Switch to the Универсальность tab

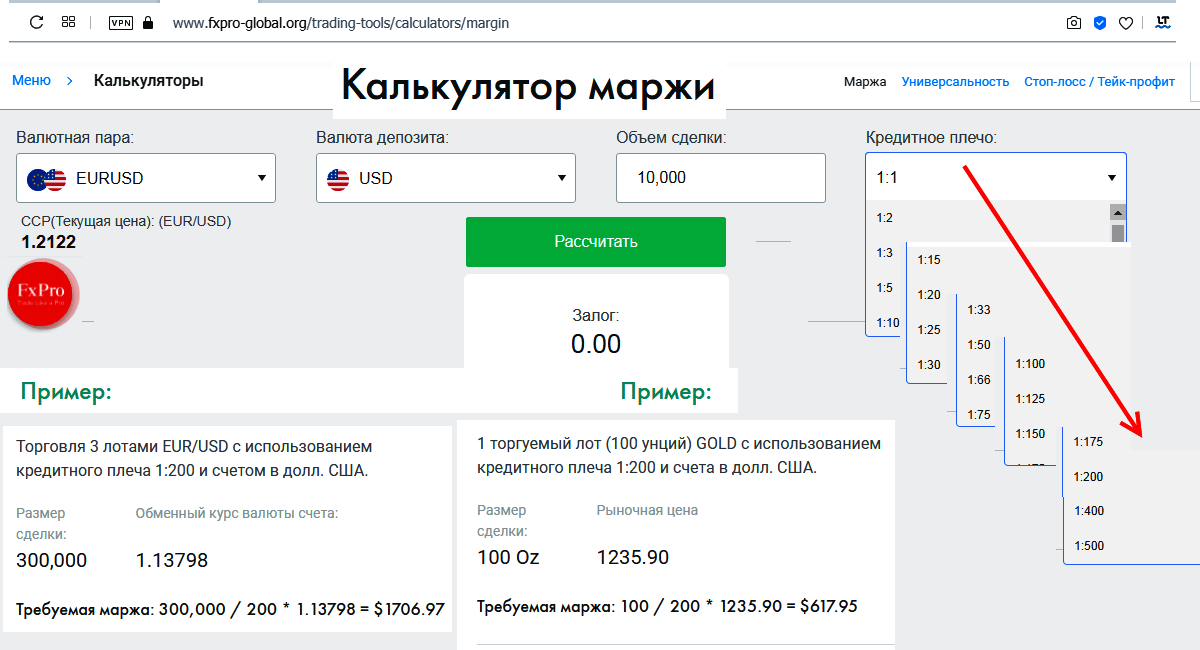(x=955, y=82)
